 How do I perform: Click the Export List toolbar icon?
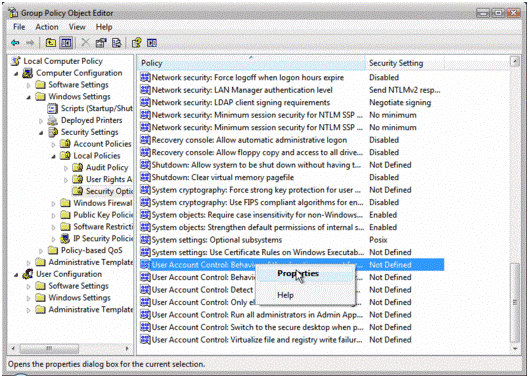(x=116, y=43)
